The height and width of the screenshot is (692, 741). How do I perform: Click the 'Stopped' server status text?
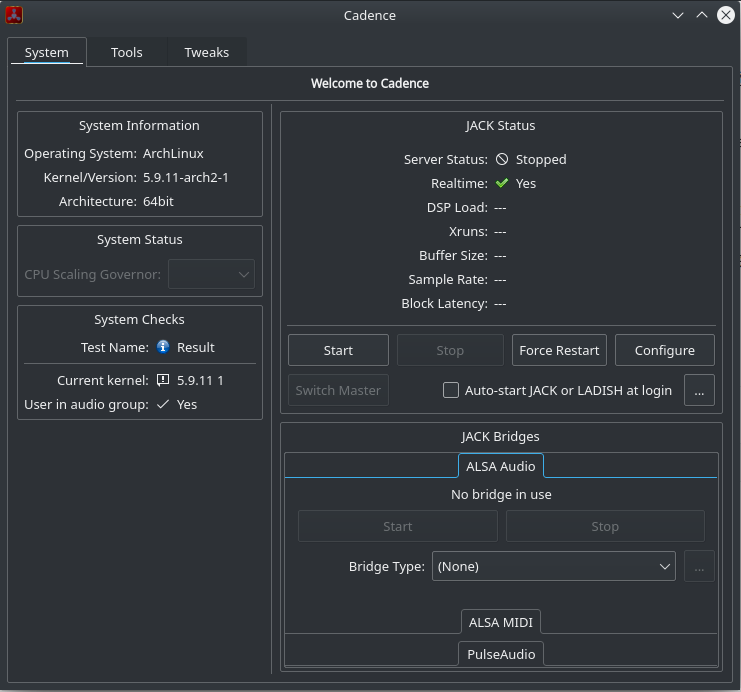541,160
